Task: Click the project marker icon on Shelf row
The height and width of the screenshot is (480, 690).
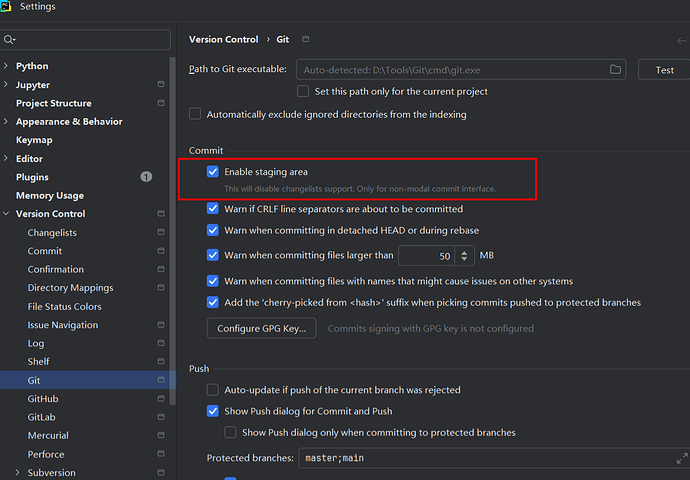Action: 161,361
